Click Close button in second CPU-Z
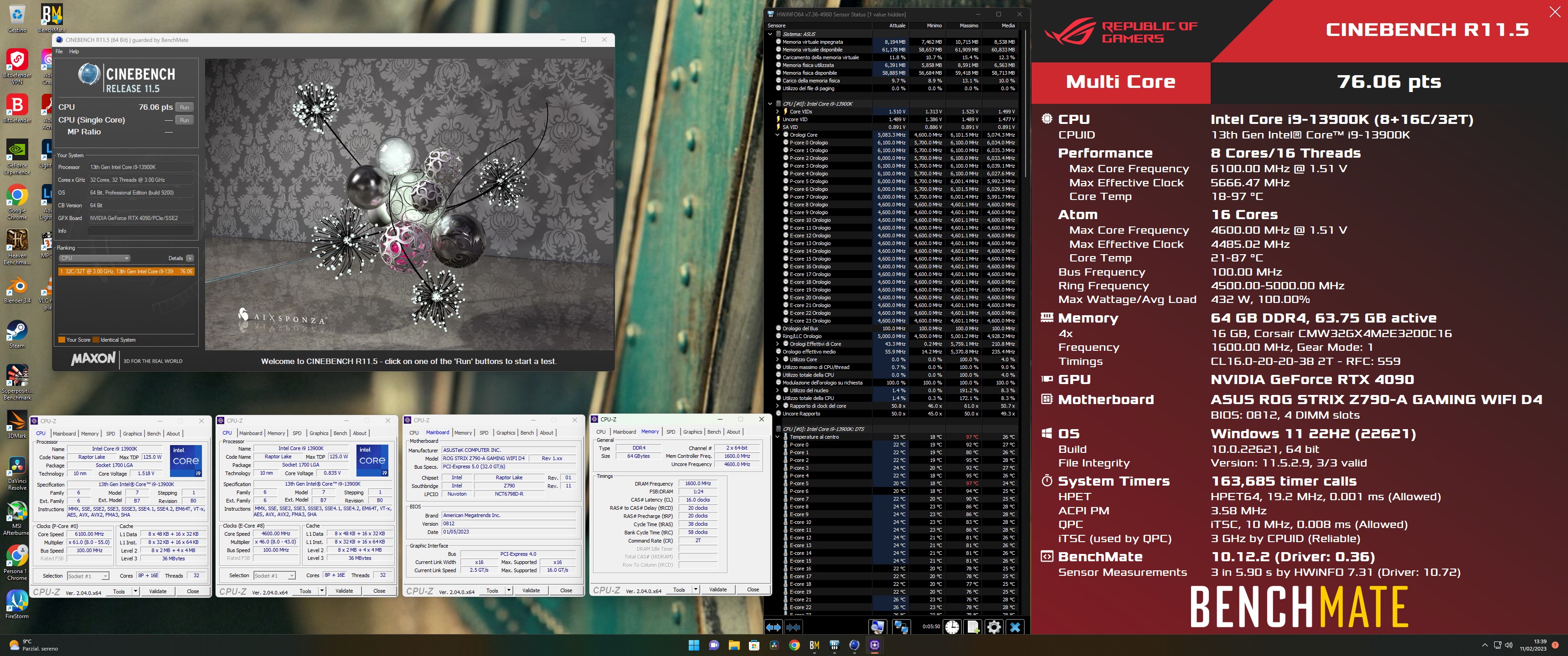Image resolution: width=1568 pixels, height=656 pixels. (x=379, y=591)
